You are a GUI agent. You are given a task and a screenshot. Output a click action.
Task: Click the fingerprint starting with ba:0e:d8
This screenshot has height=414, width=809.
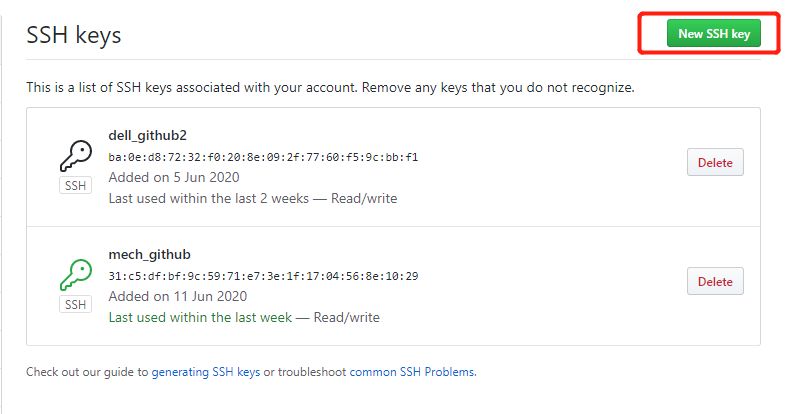pyautogui.click(x=263, y=157)
